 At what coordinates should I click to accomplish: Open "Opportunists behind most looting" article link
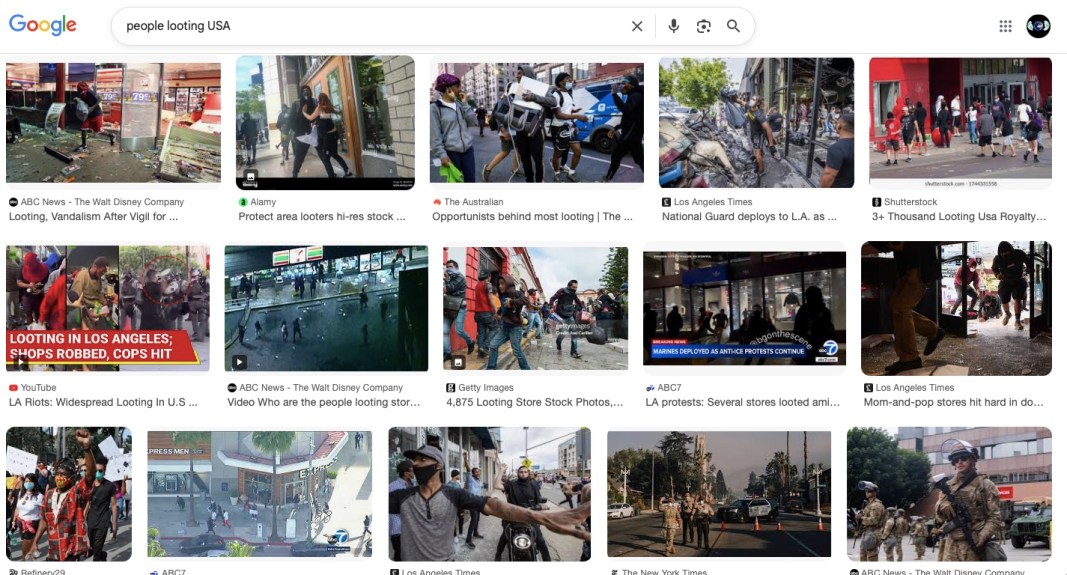[532, 216]
